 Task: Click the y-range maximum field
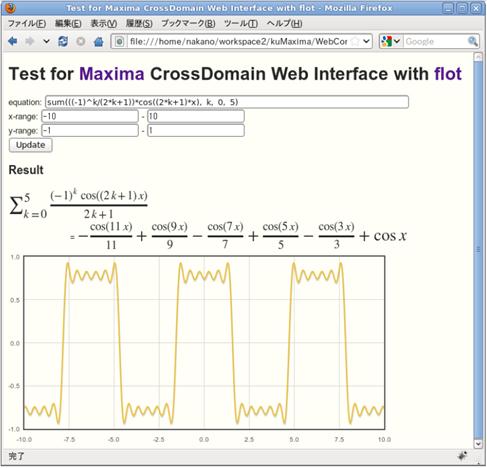[x=196, y=130]
